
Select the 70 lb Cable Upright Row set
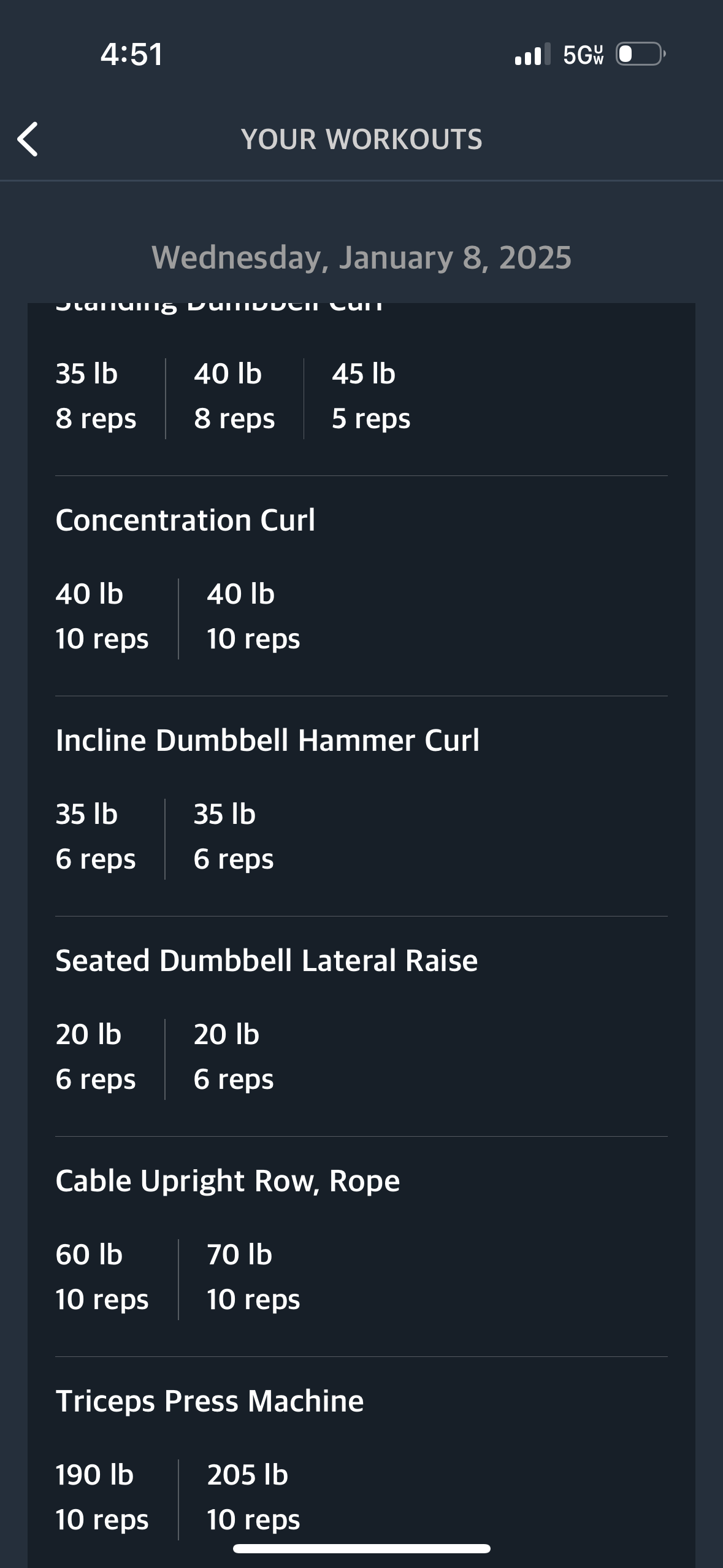coord(253,1277)
